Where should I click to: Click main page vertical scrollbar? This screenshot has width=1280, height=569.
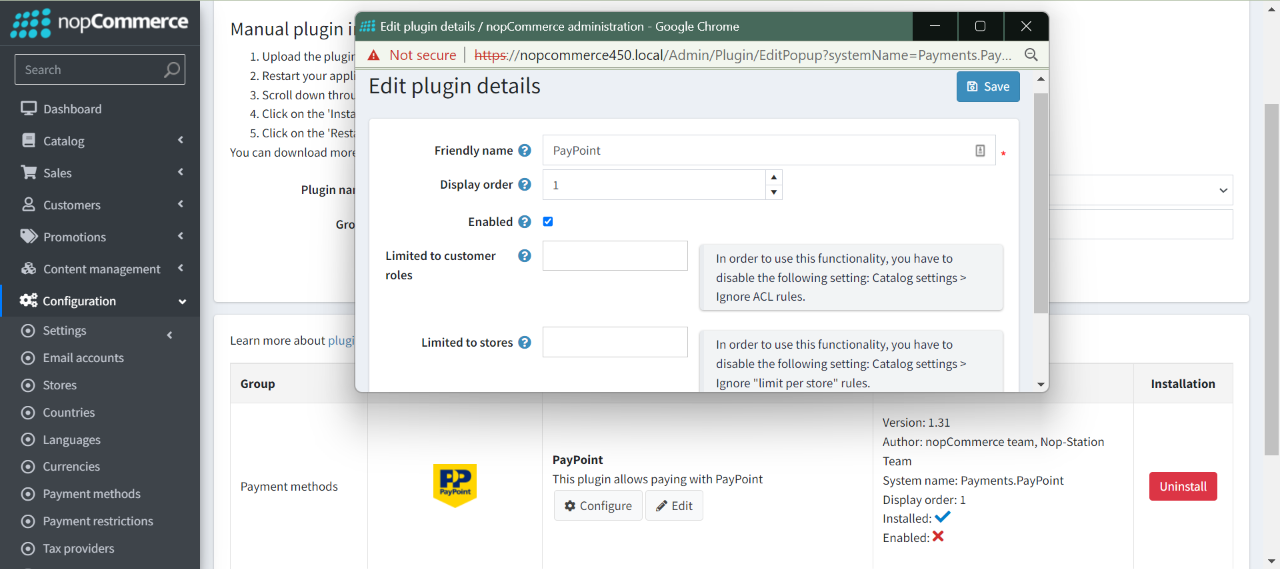[x=1272, y=279]
